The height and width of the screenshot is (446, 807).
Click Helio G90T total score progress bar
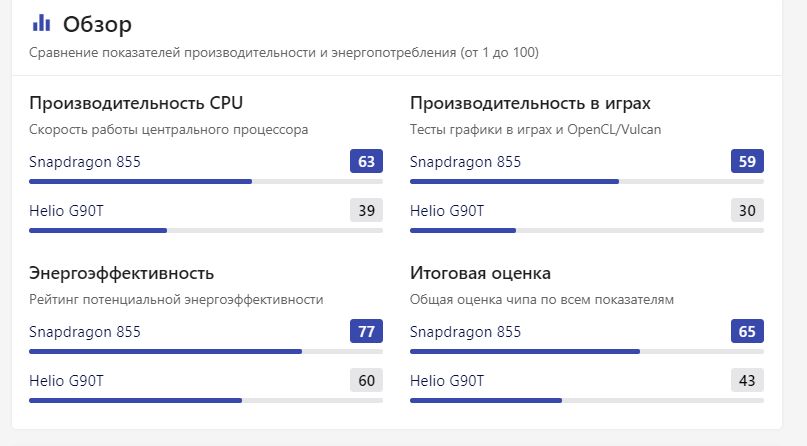pos(587,400)
